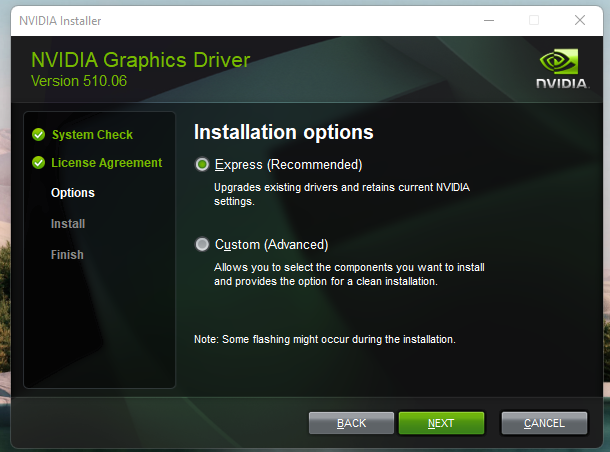Viewport: 610px width, 452px height.
Task: Click the Installation options heading
Action: (x=284, y=132)
